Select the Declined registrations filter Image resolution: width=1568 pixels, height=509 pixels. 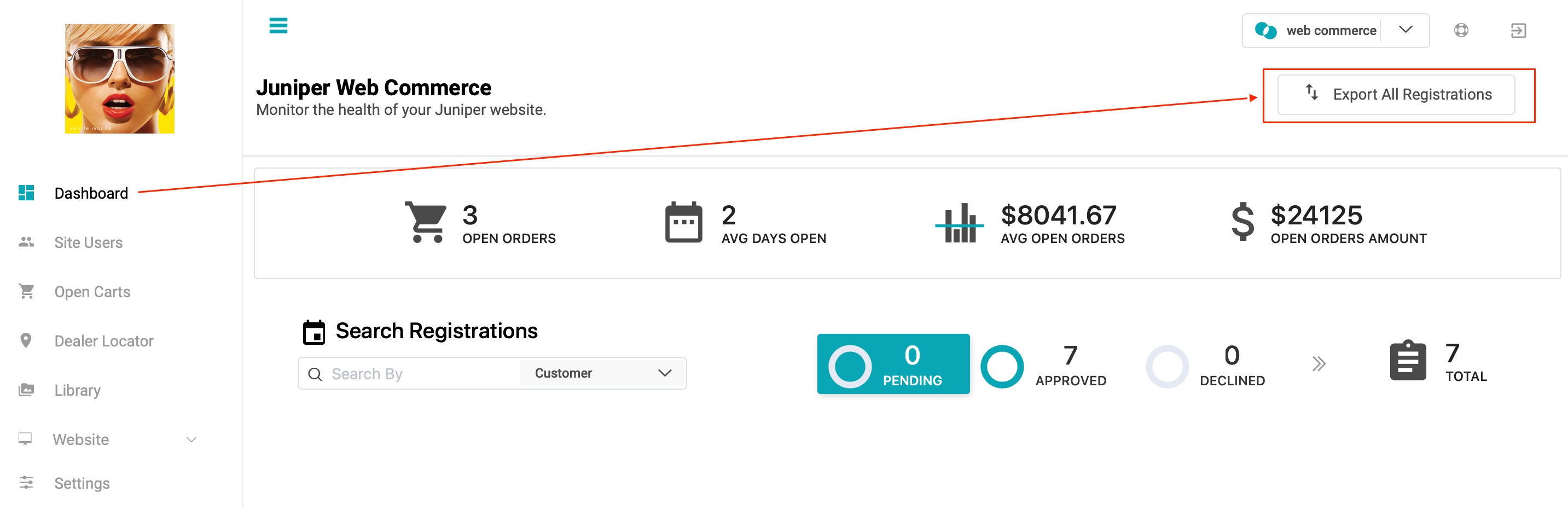[x=1205, y=365]
